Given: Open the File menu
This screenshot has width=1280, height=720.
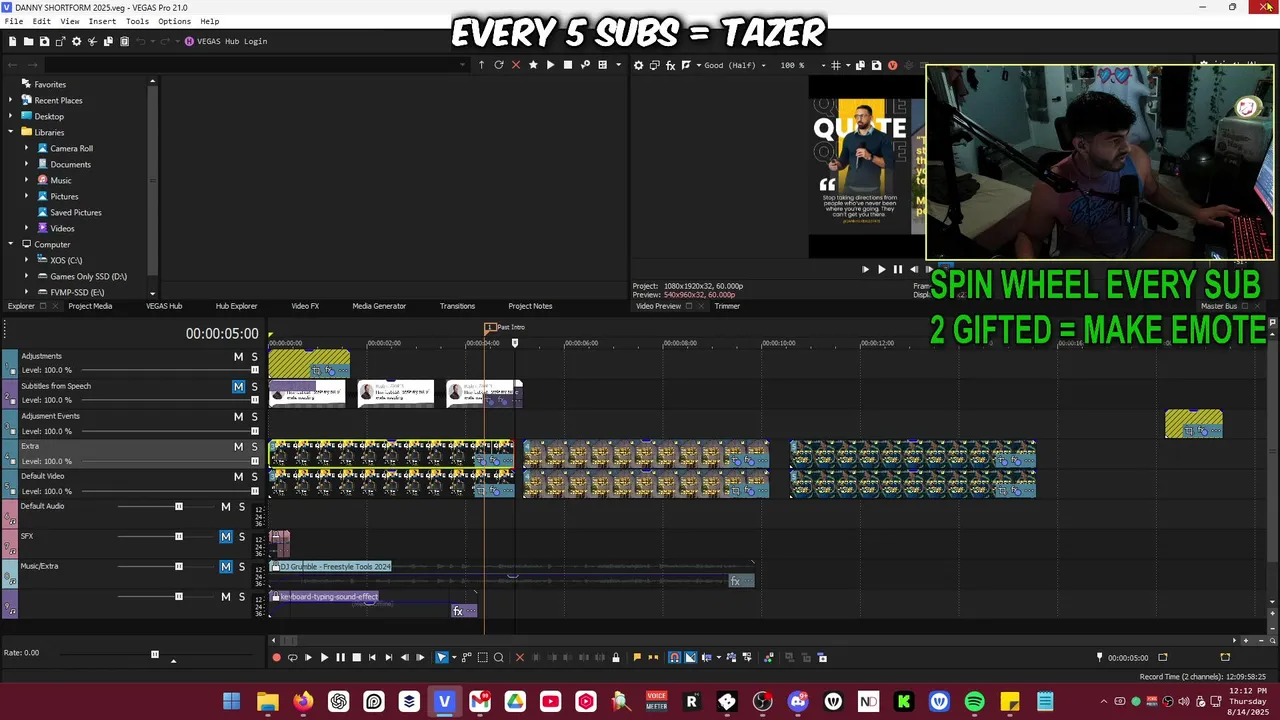Looking at the screenshot, I should pos(14,21).
